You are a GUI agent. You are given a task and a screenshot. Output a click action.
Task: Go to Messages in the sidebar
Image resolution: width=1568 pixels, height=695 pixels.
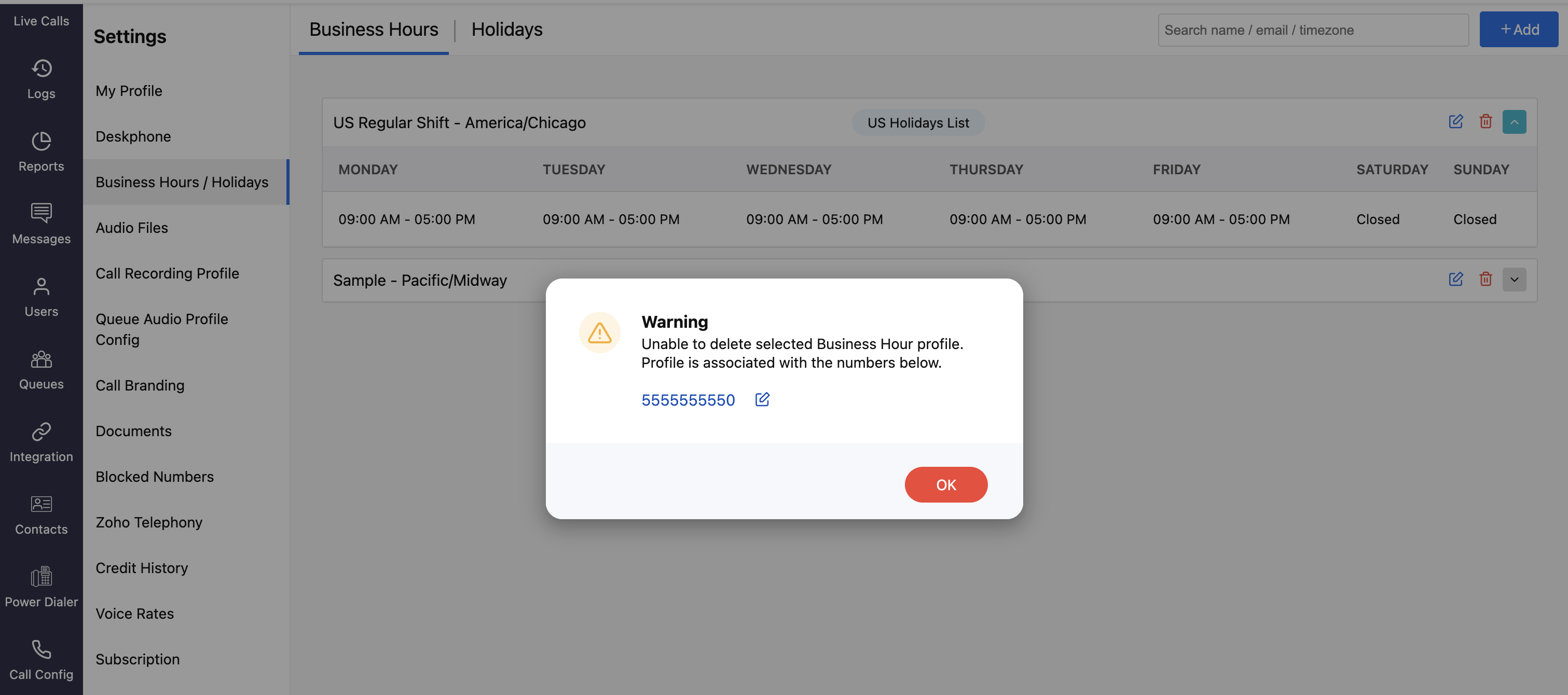click(41, 224)
